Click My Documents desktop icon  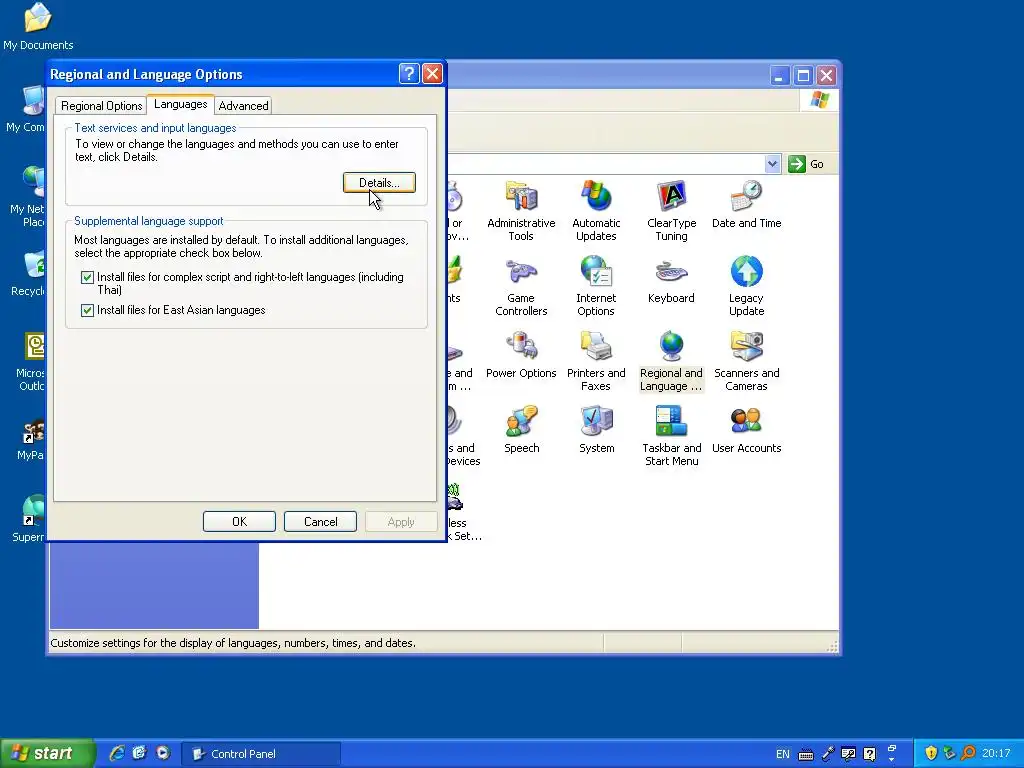click(x=38, y=27)
